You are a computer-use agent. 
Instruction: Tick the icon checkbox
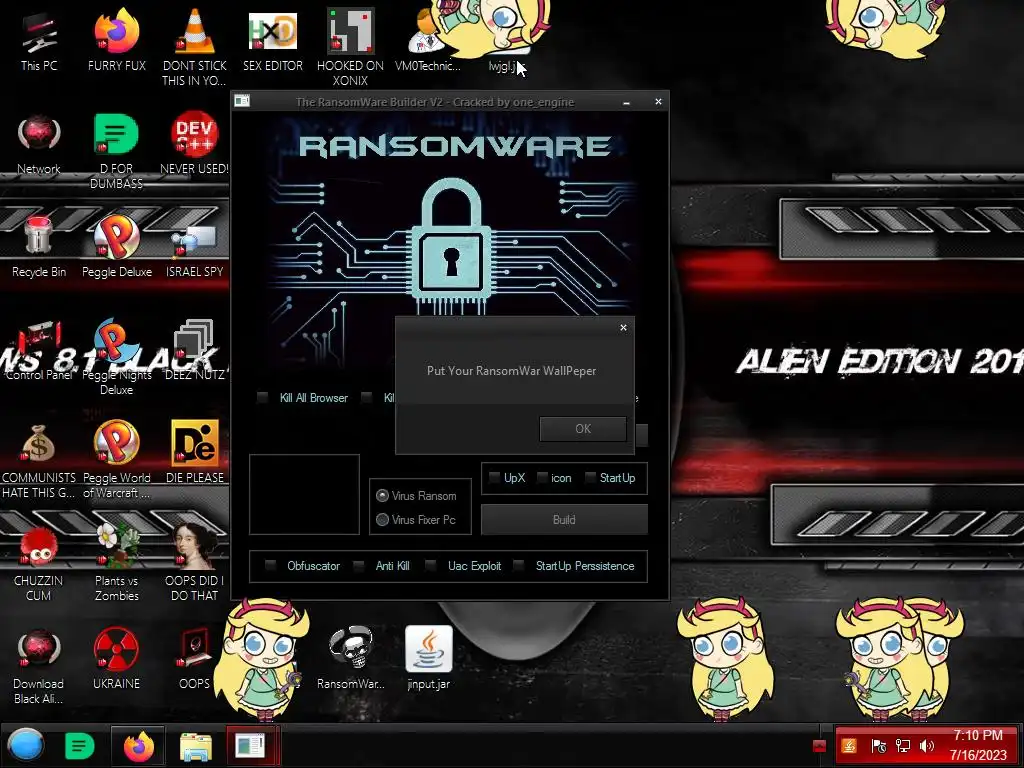(542, 478)
